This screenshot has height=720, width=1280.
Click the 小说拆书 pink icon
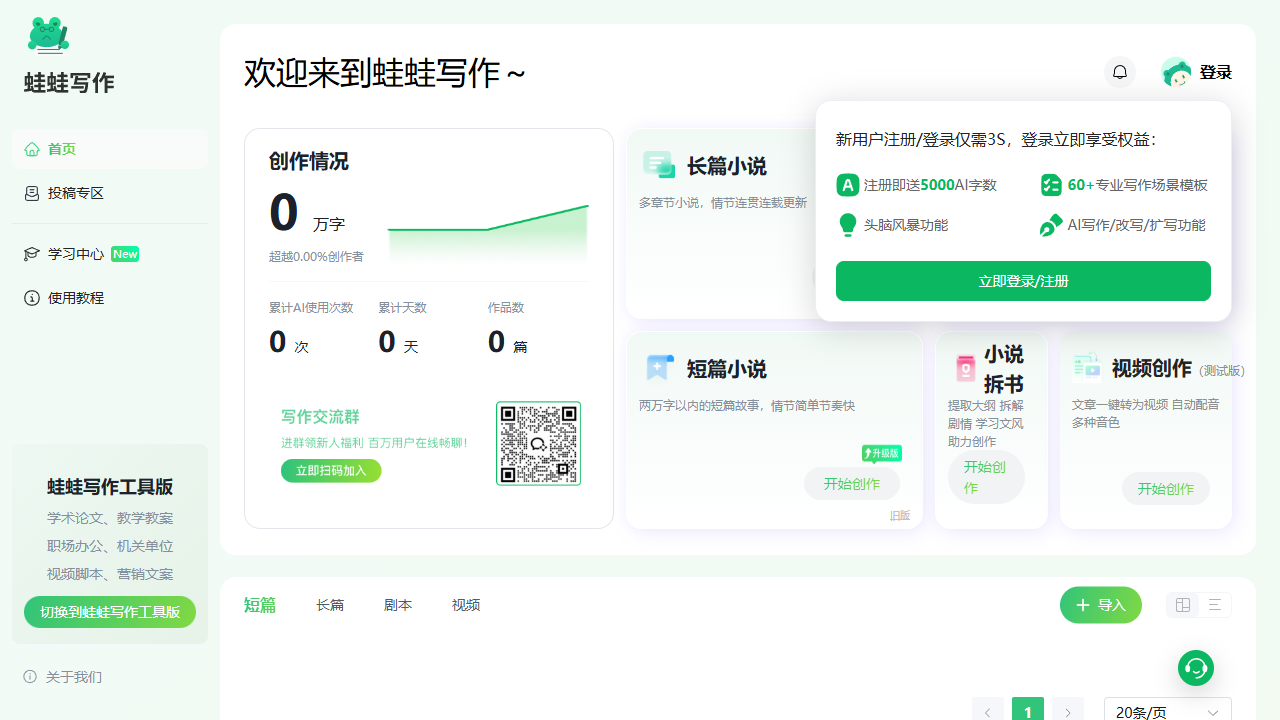965,368
